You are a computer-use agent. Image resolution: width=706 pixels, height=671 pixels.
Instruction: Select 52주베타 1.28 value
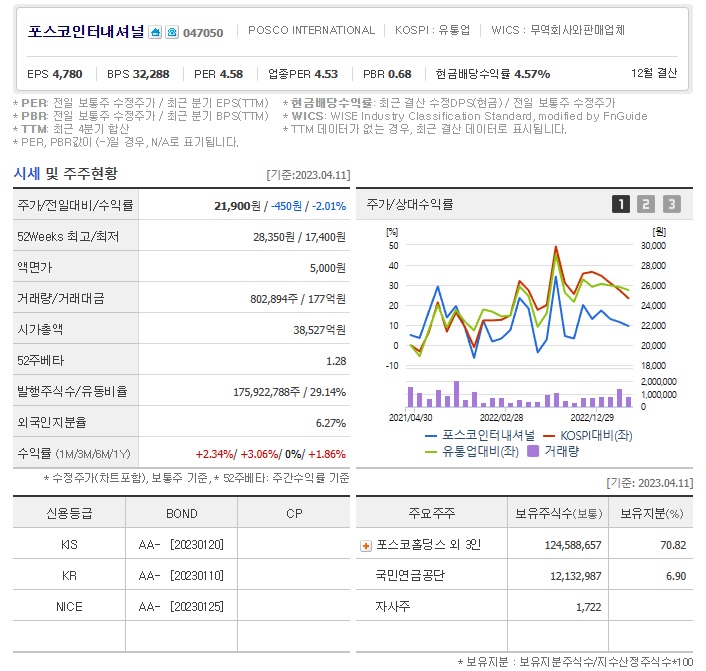point(336,361)
